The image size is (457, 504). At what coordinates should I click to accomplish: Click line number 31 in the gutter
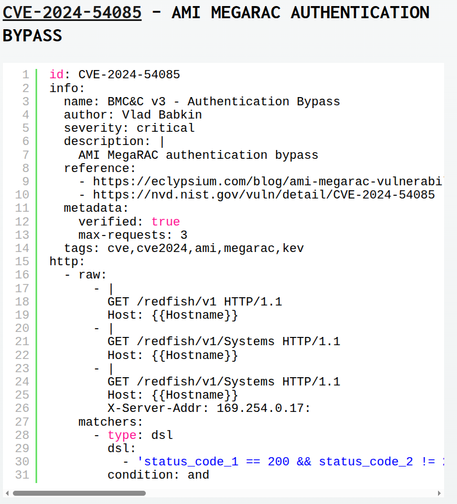point(22,475)
